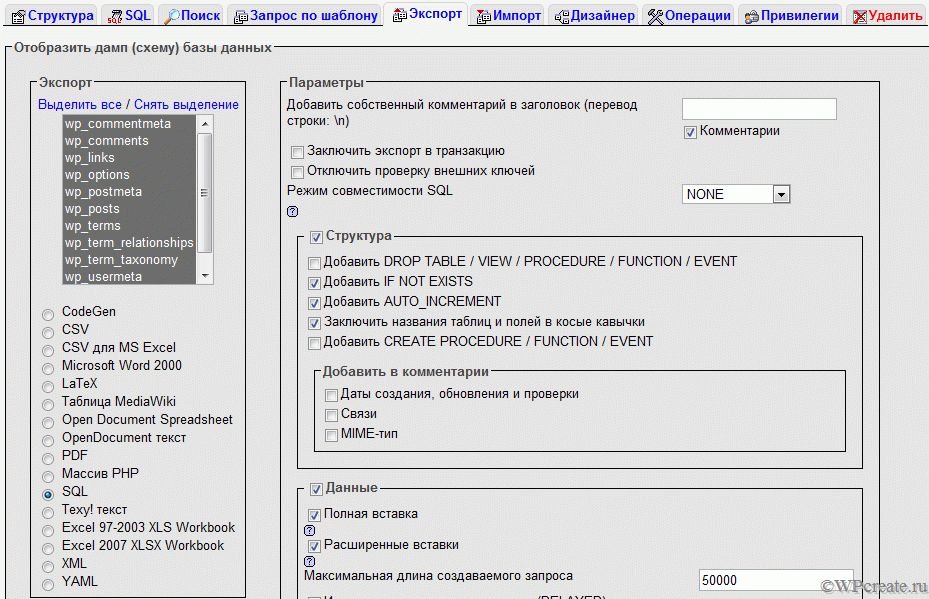Click the table list scrollbar thumb

coord(204,193)
